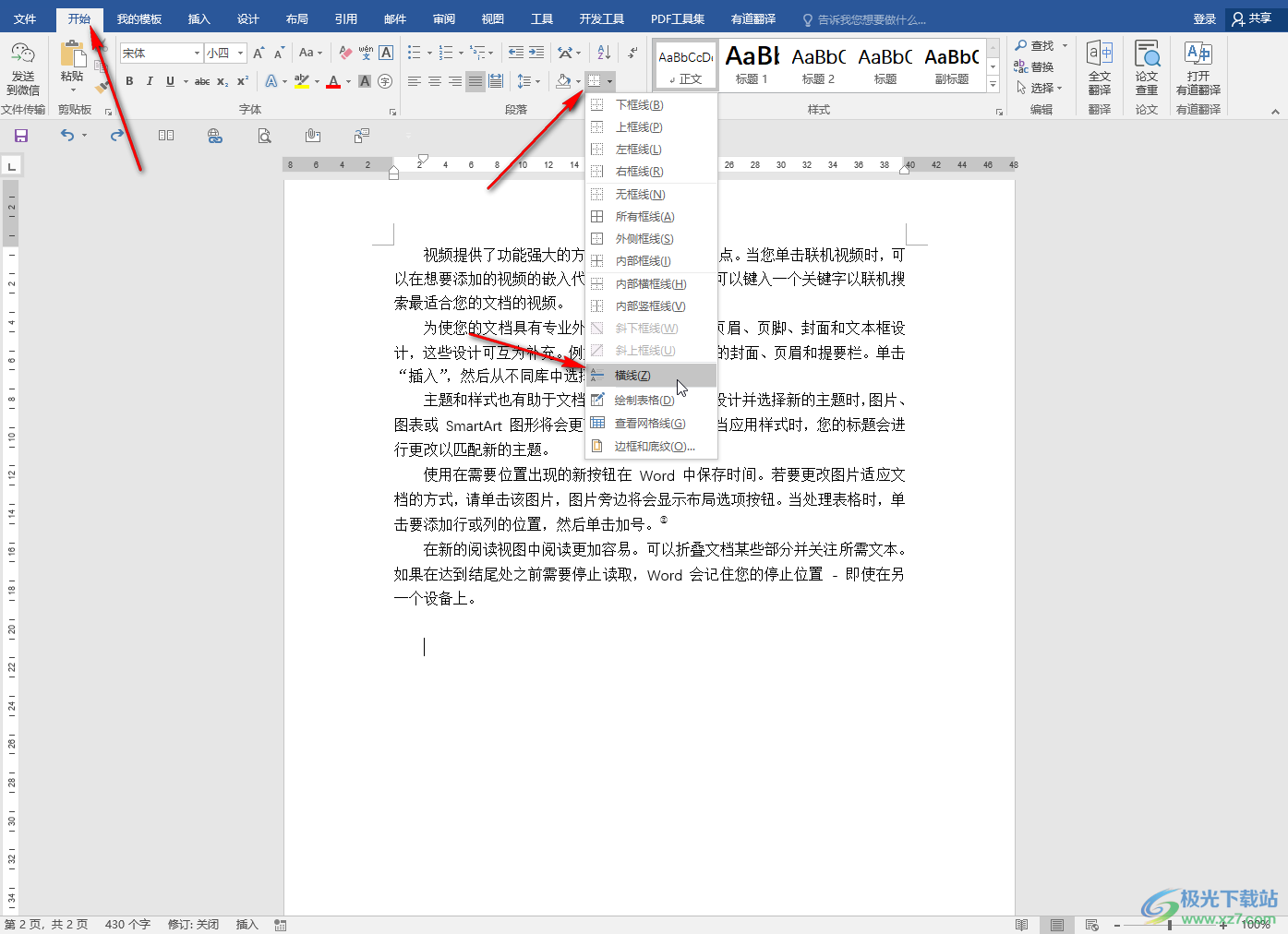Undo the last action
This screenshot has width=1288, height=934.
(66, 136)
